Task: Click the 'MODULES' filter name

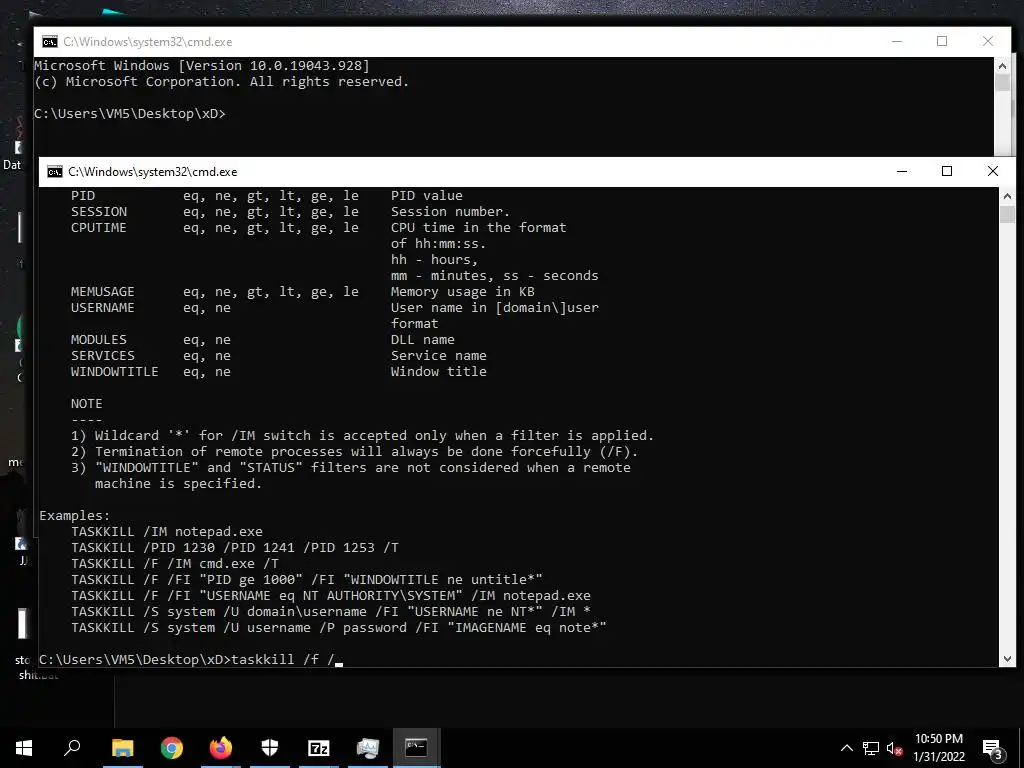Action: (99, 340)
